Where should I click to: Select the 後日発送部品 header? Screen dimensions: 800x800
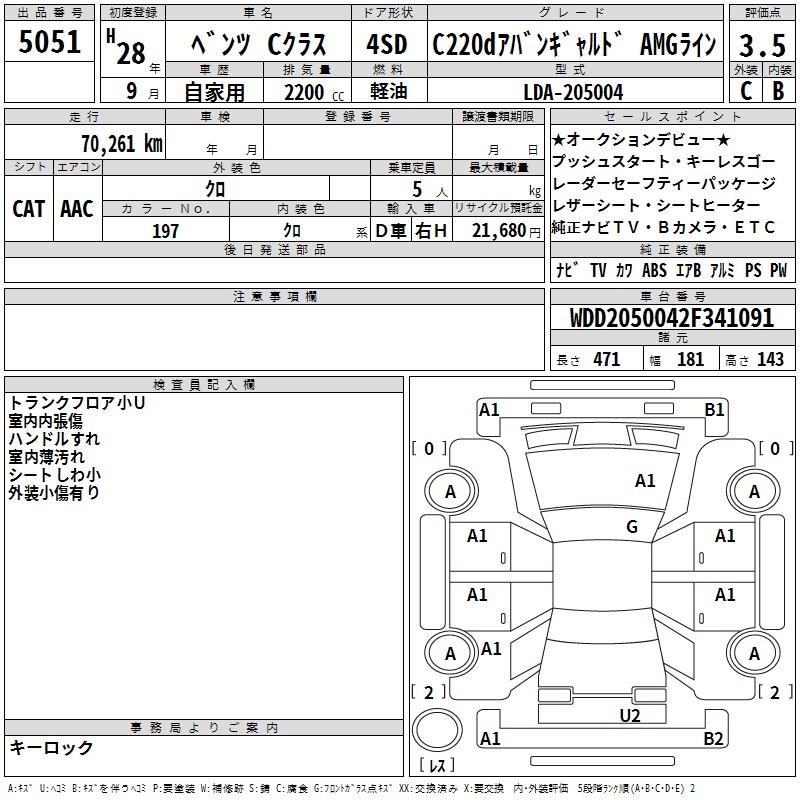(x=274, y=249)
